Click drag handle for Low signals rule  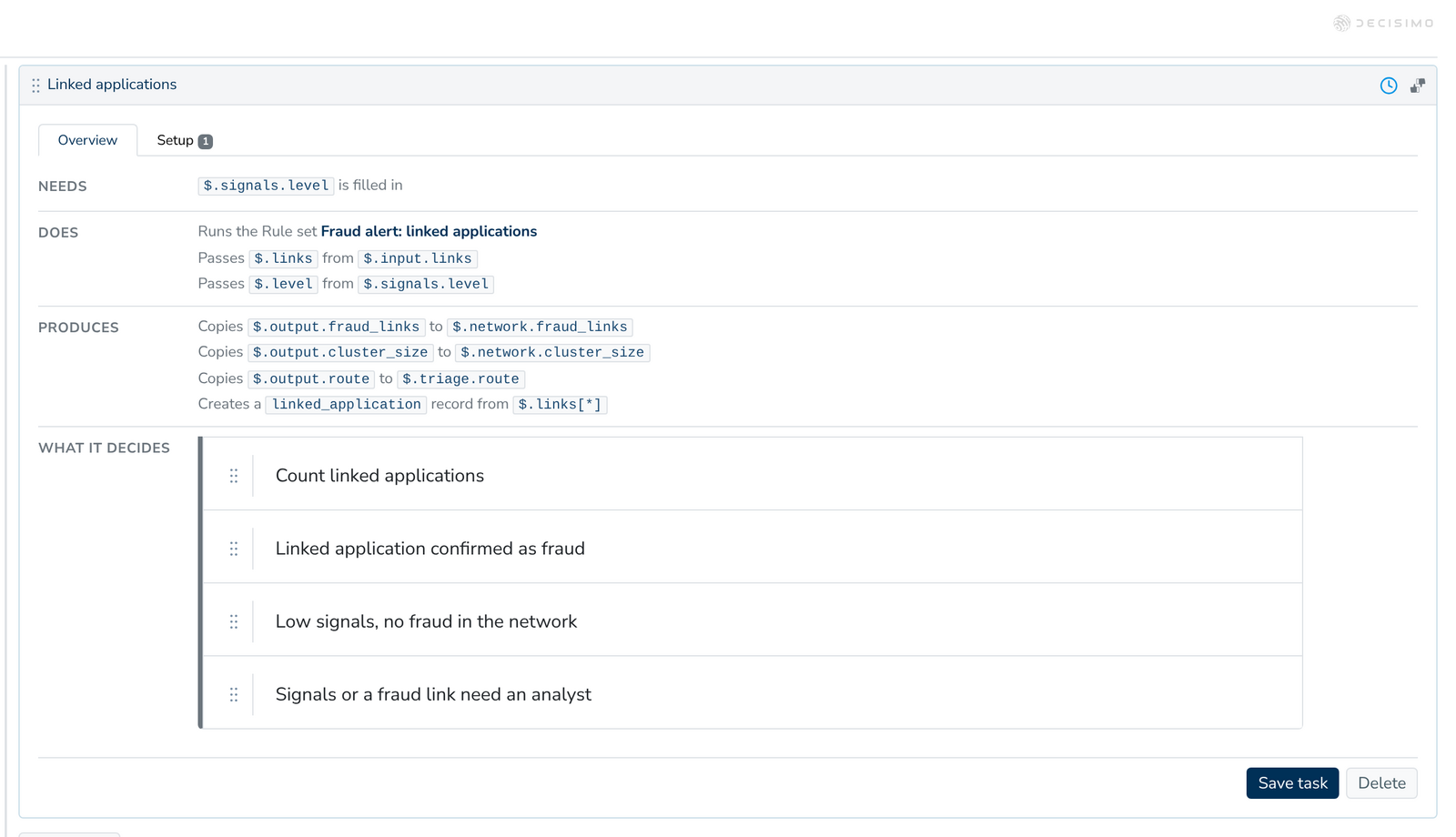click(x=234, y=621)
